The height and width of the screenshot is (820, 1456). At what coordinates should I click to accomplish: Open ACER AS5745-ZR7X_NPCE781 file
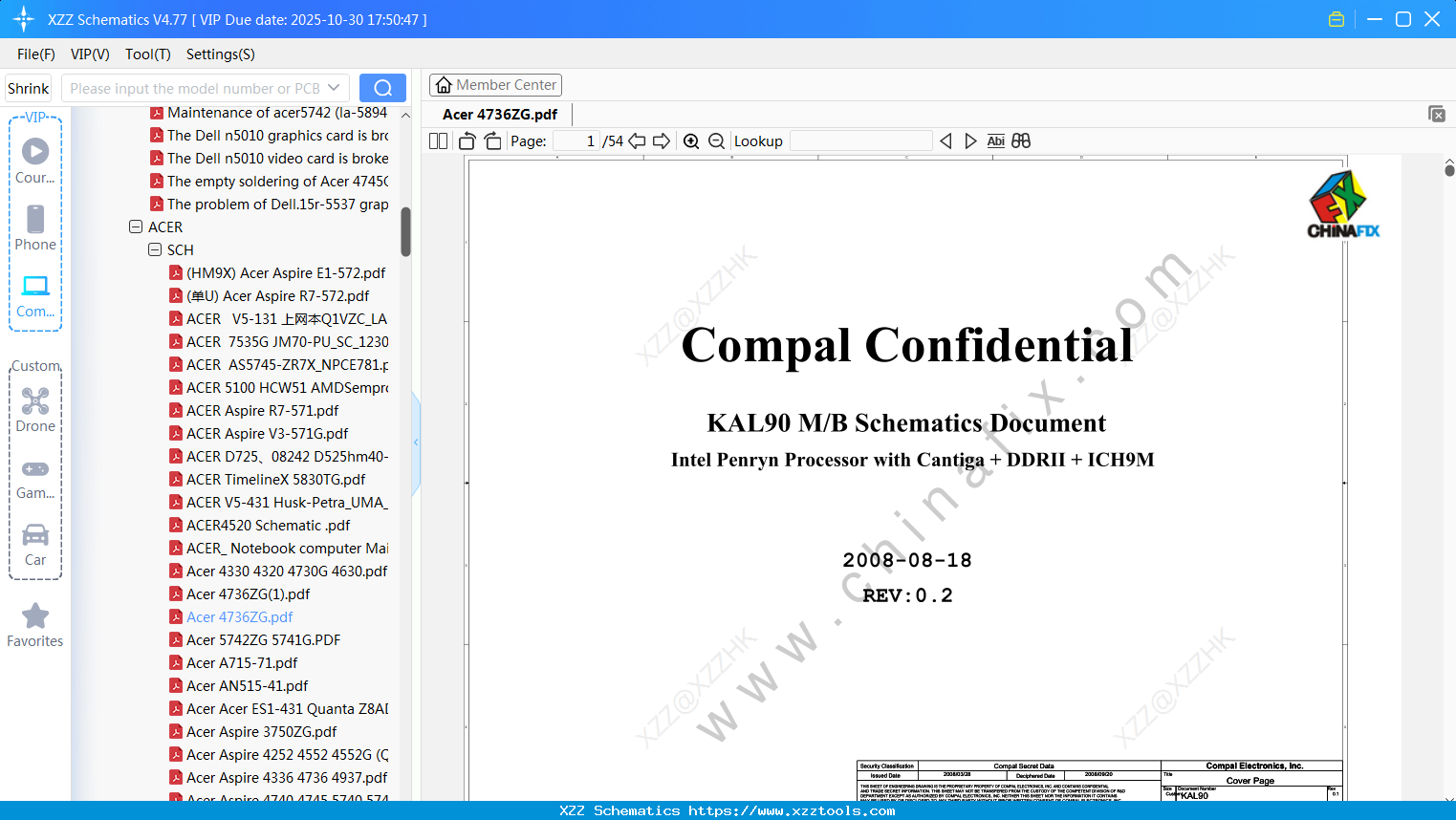tap(278, 365)
